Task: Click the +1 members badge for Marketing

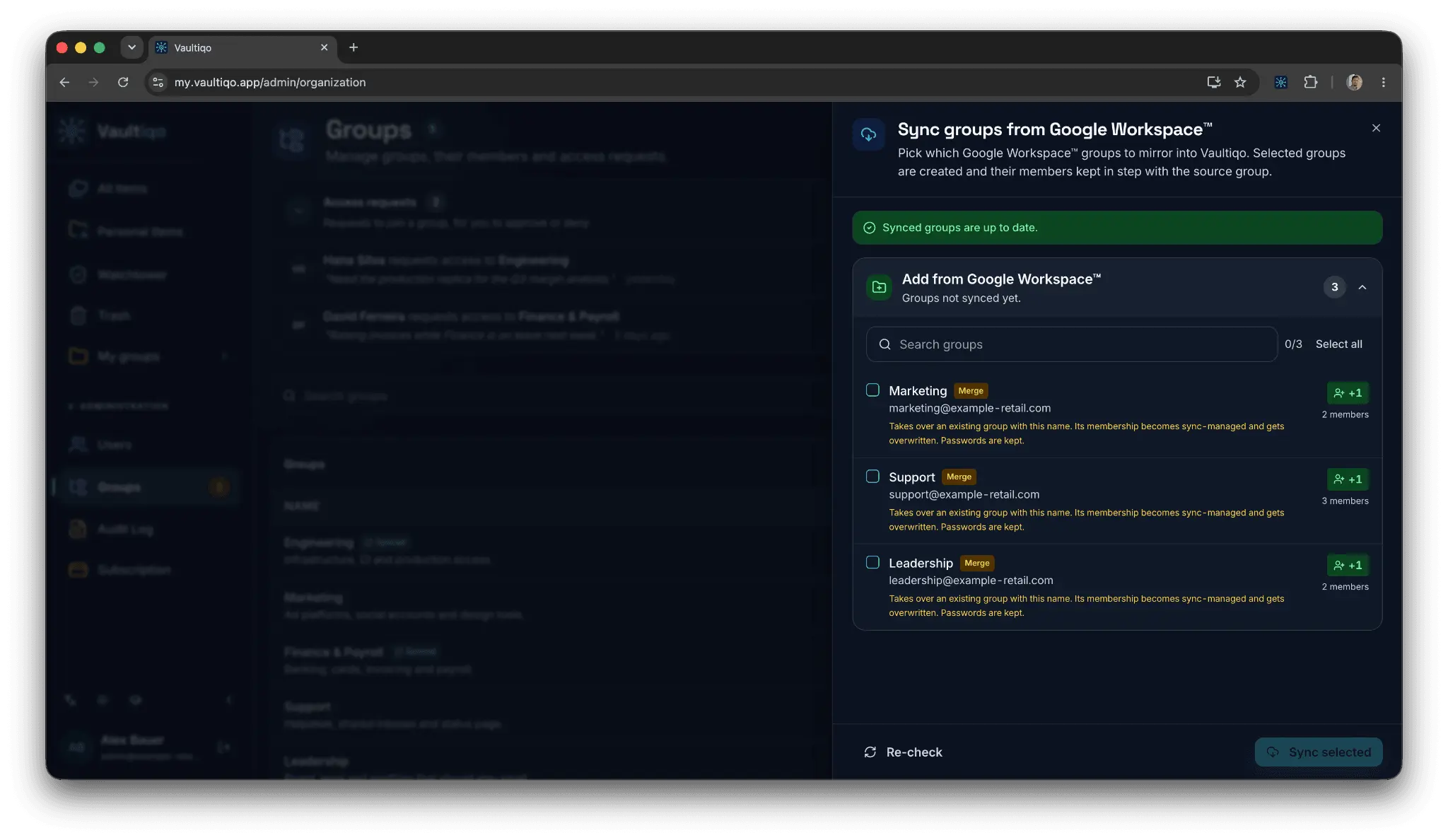Action: (x=1348, y=393)
